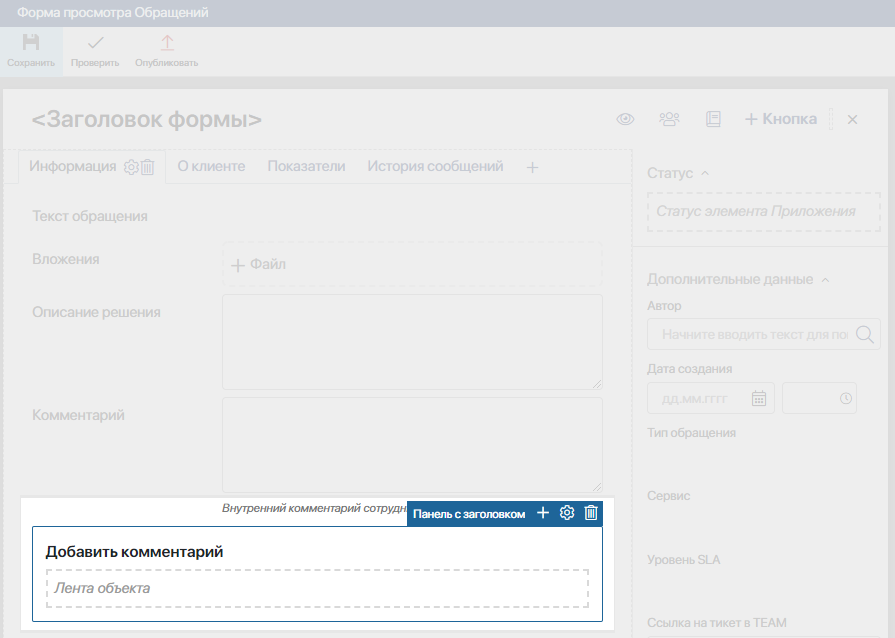Delete the Информация tab via trash icon
Image resolution: width=895 pixels, height=638 pixels.
point(147,167)
